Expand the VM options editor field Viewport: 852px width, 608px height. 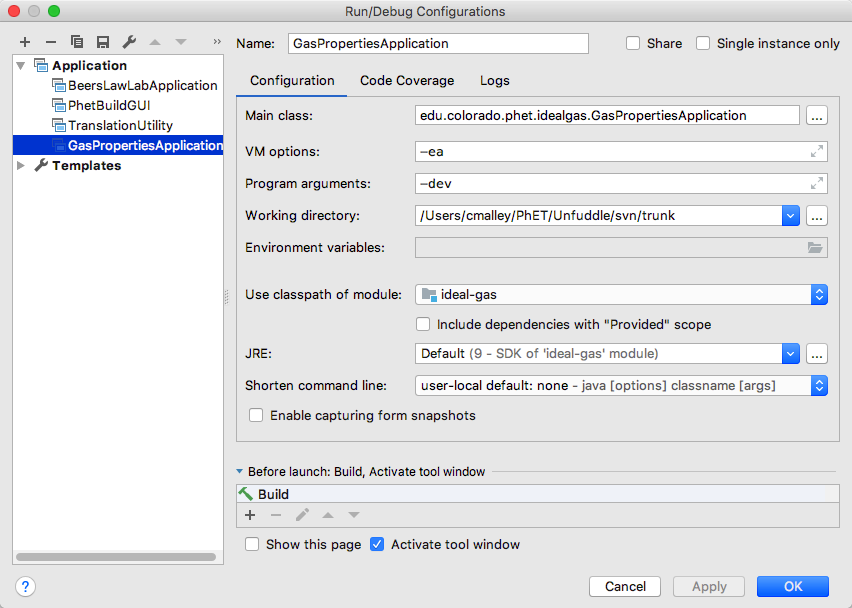click(x=817, y=149)
